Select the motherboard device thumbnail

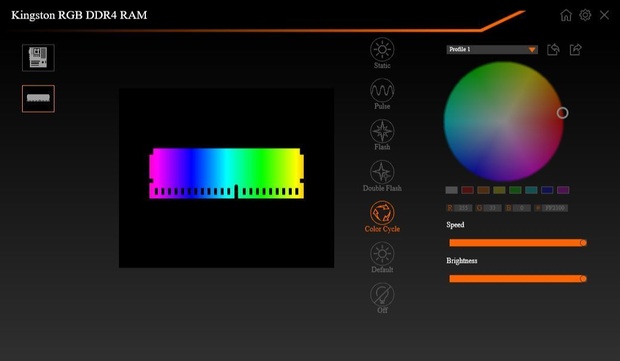tap(38, 58)
